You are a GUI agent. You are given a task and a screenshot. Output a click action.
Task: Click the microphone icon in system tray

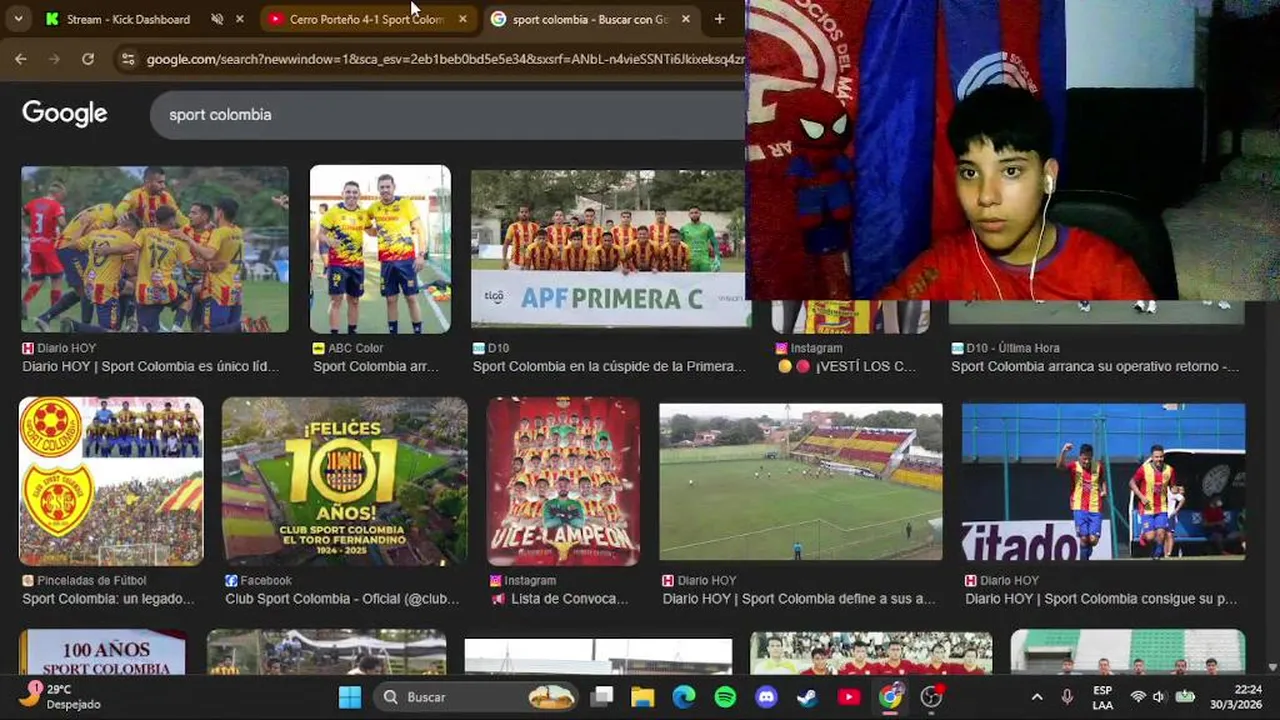pos(1067,697)
